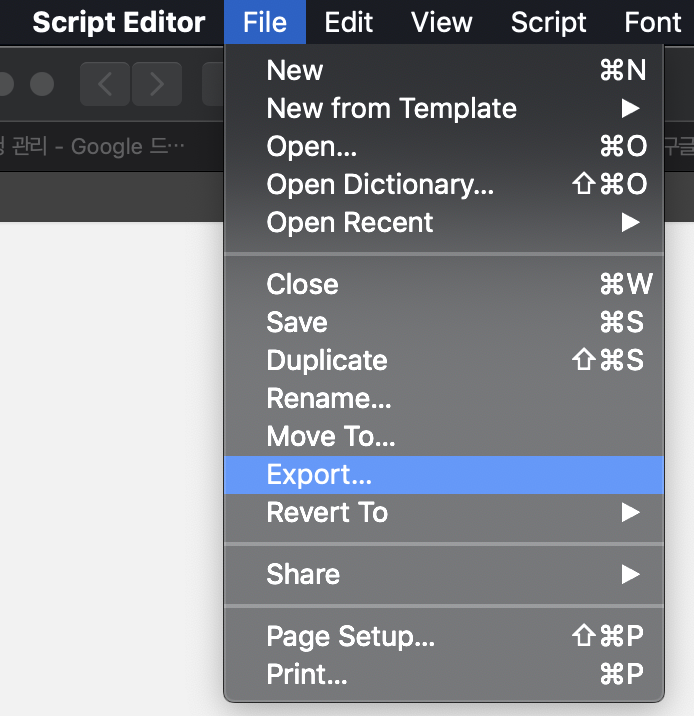The width and height of the screenshot is (694, 716).
Task: Expand the Open Recent submenu
Action: click(x=350, y=222)
